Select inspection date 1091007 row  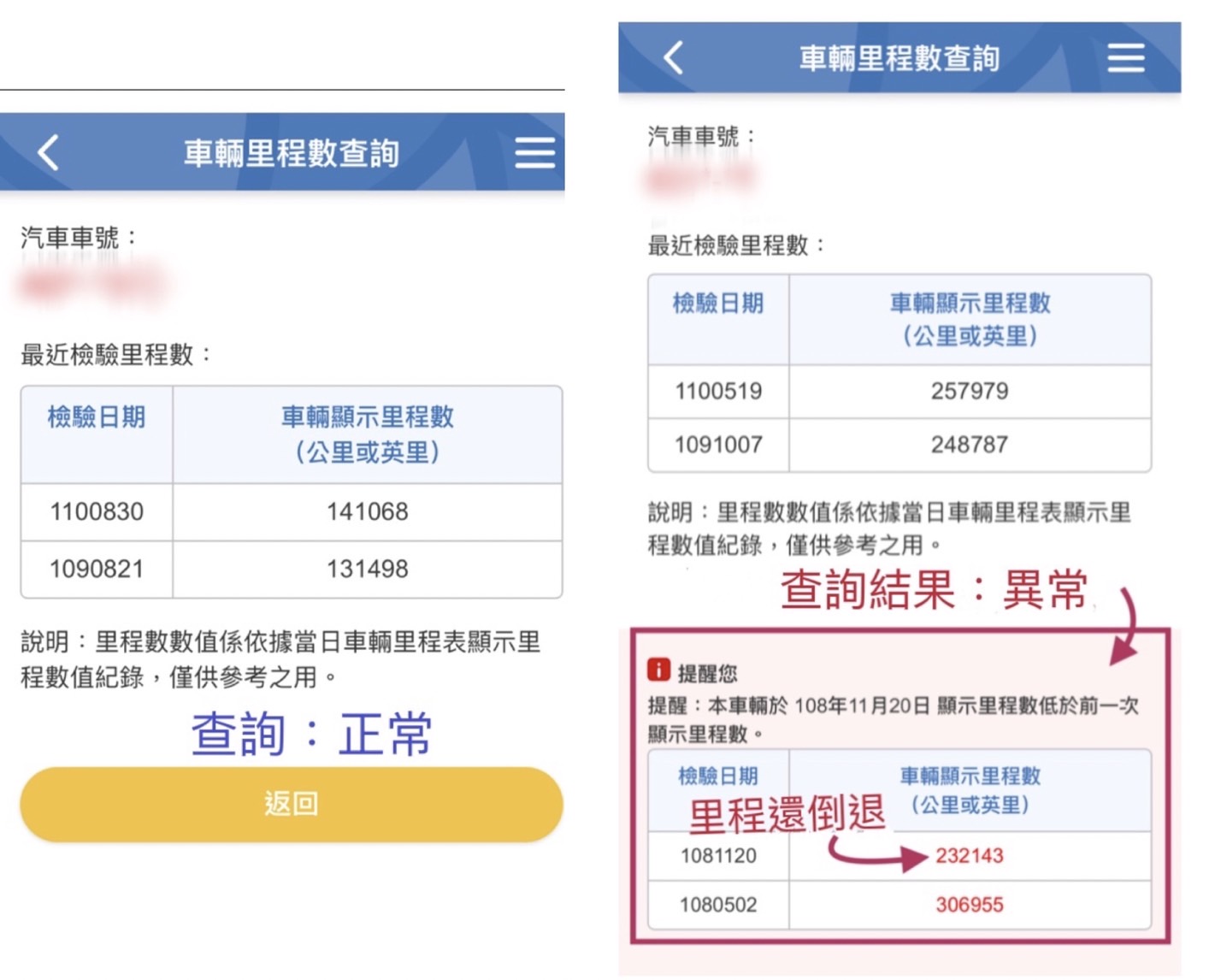click(x=718, y=445)
